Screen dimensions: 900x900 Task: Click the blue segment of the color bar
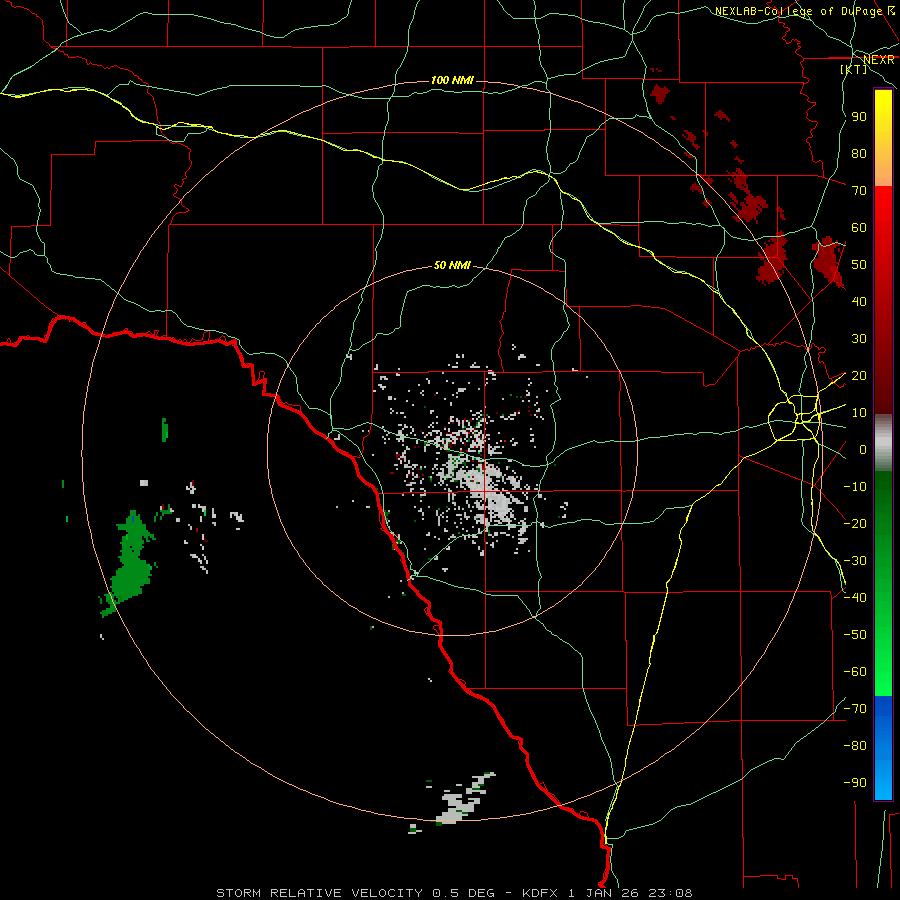[883, 748]
